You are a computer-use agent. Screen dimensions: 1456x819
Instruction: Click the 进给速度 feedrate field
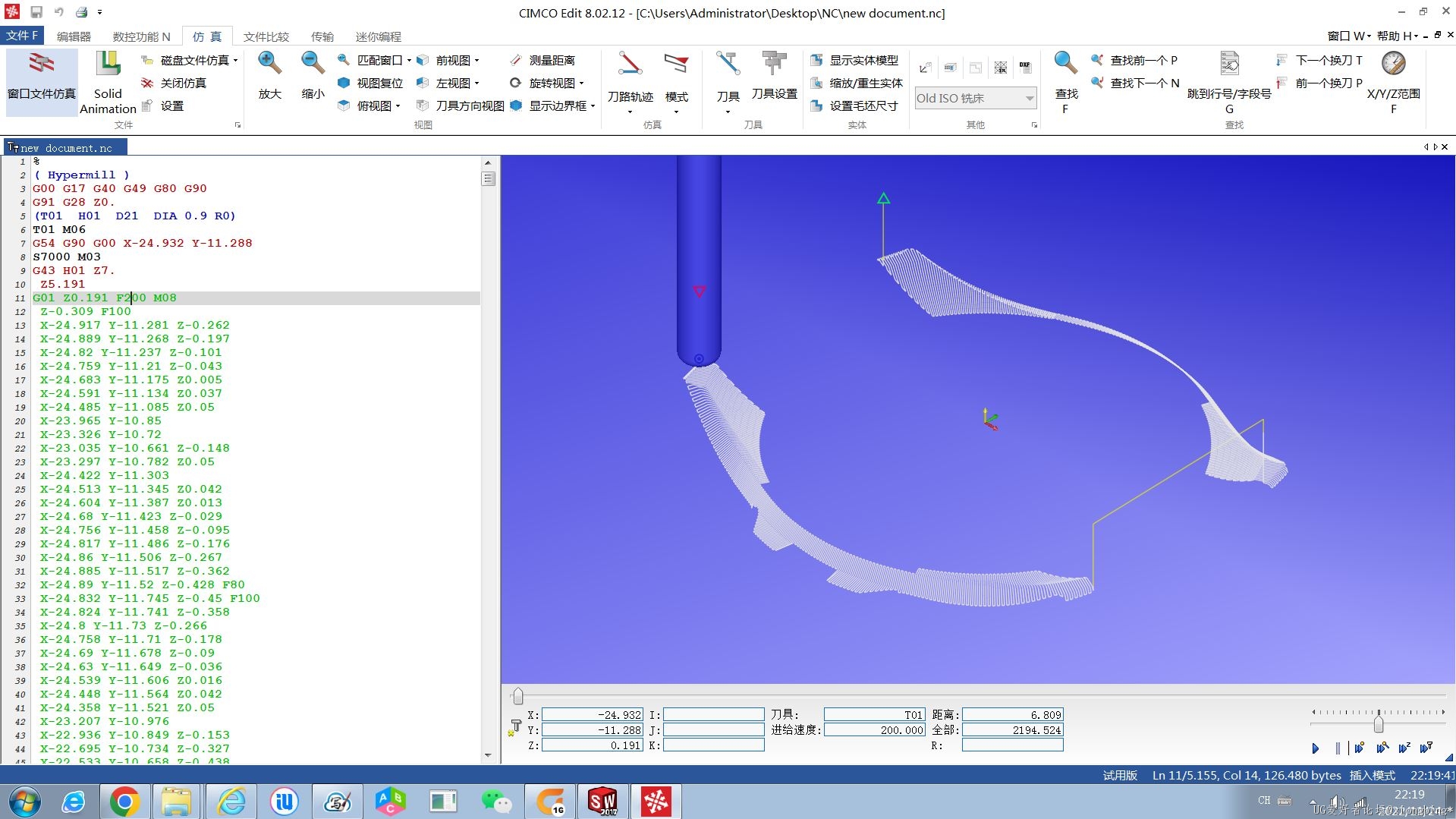pos(875,730)
